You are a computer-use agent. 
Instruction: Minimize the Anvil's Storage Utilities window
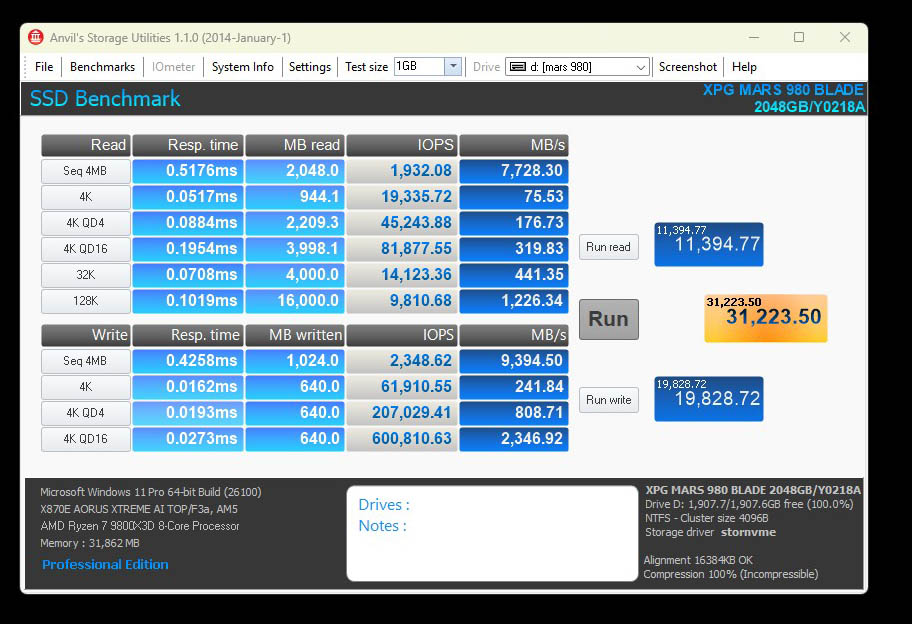click(754, 37)
